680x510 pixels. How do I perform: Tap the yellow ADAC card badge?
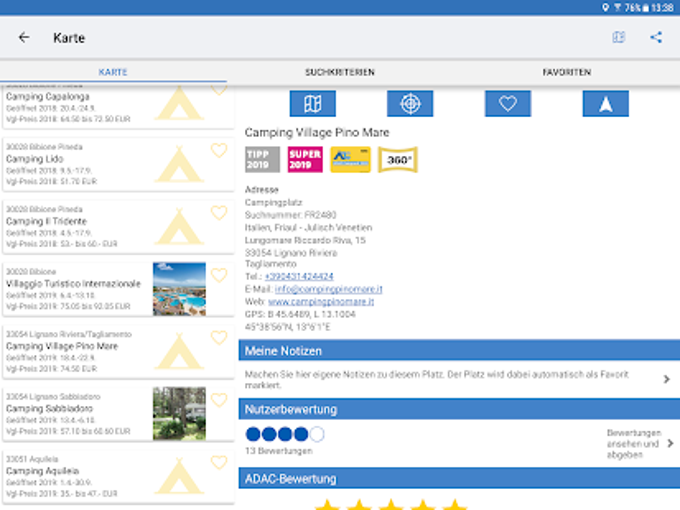(x=350, y=160)
